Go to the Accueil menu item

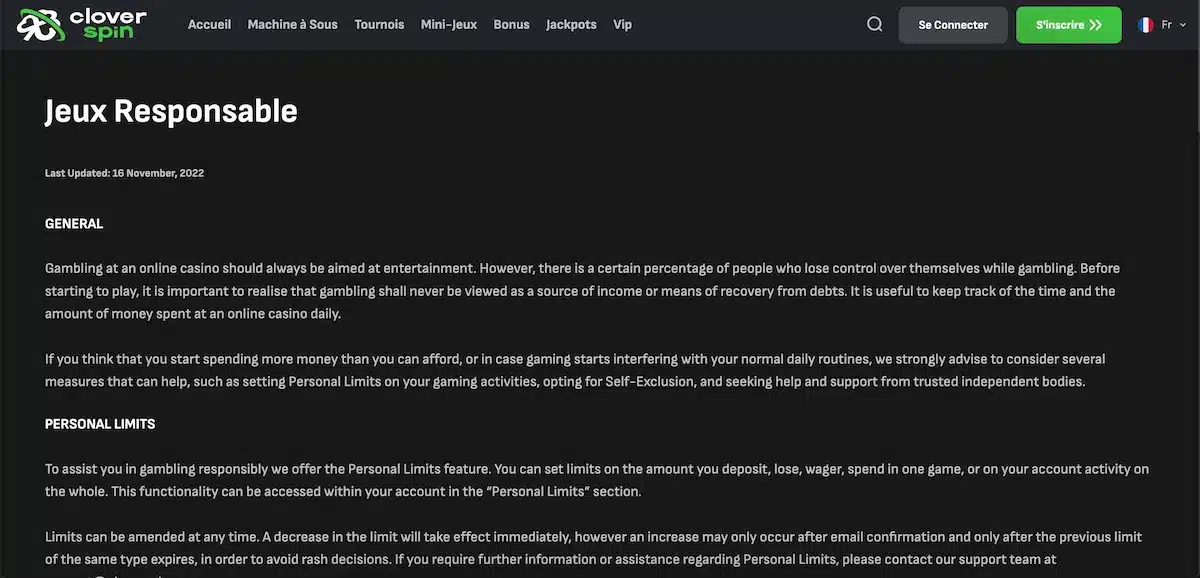[x=209, y=25]
